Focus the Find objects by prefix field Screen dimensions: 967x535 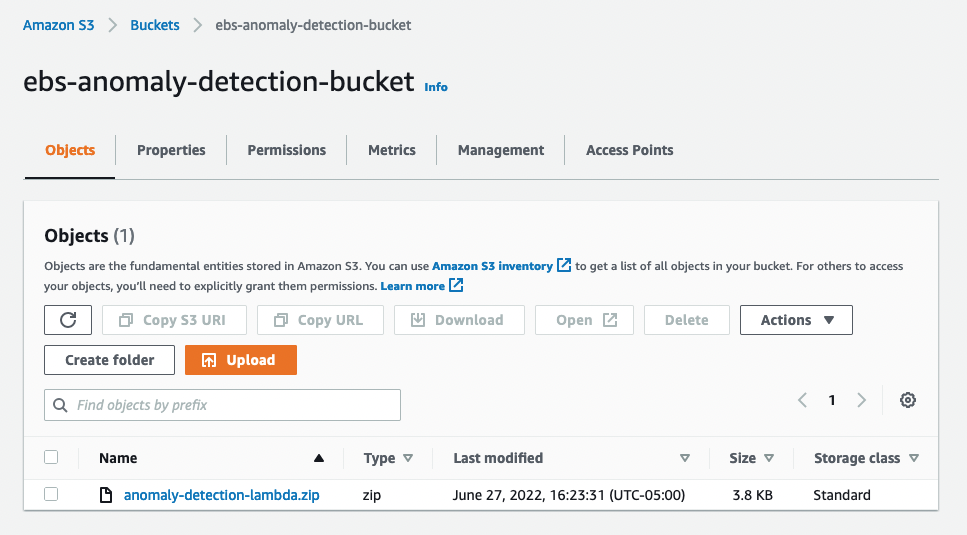[223, 405]
